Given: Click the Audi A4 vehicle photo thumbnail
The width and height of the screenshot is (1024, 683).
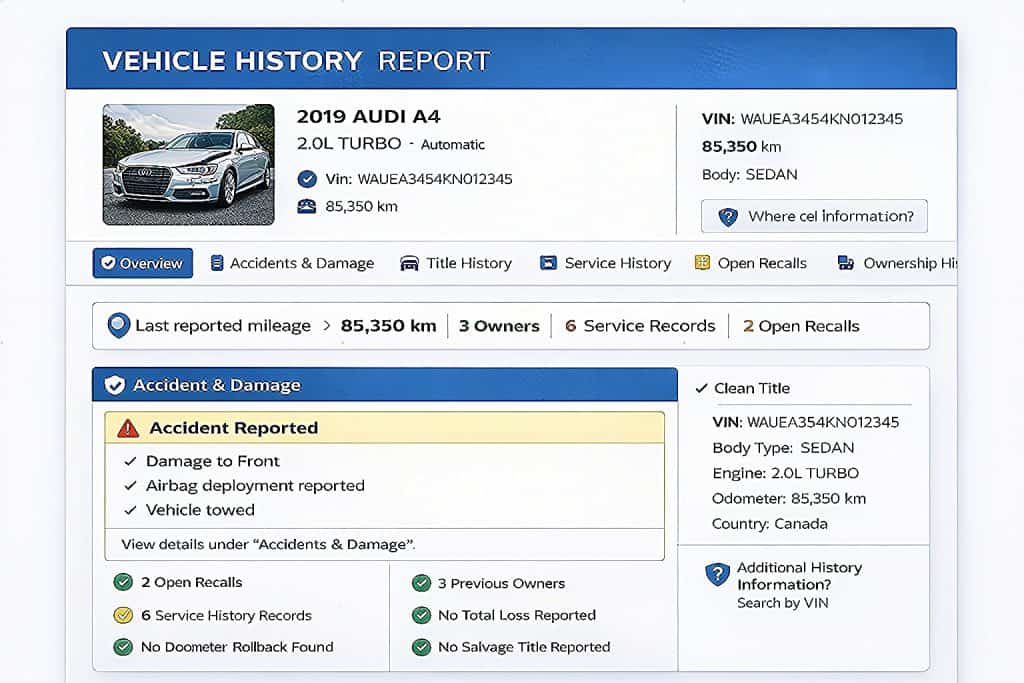Looking at the screenshot, I should click(188, 164).
